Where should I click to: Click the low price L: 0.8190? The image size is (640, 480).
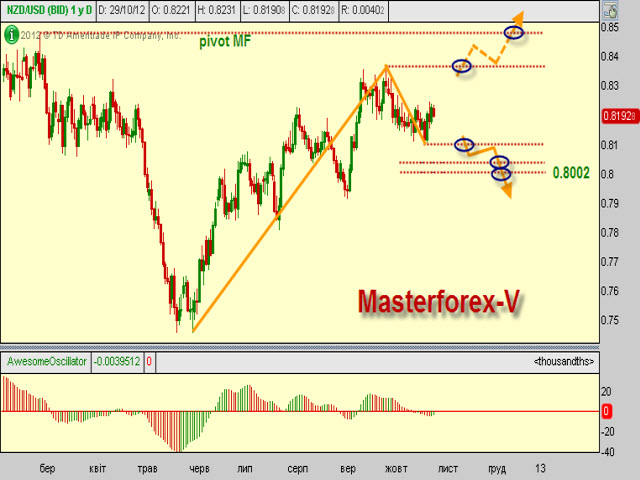click(x=265, y=10)
